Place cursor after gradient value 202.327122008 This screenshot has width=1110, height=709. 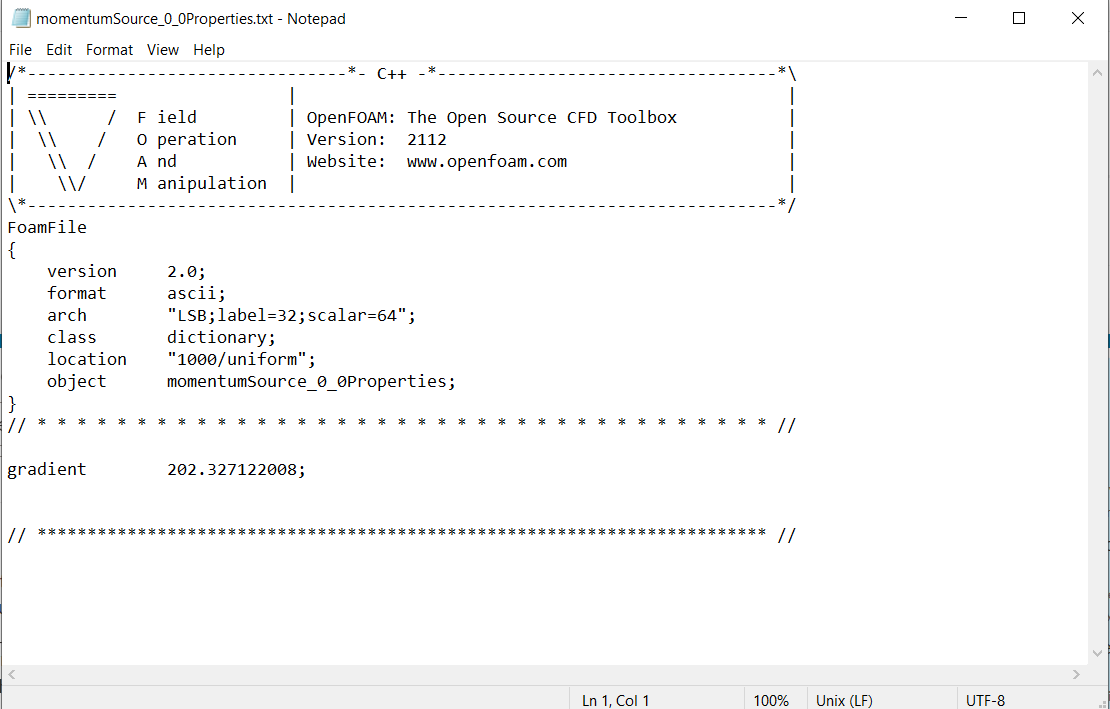(x=297, y=469)
